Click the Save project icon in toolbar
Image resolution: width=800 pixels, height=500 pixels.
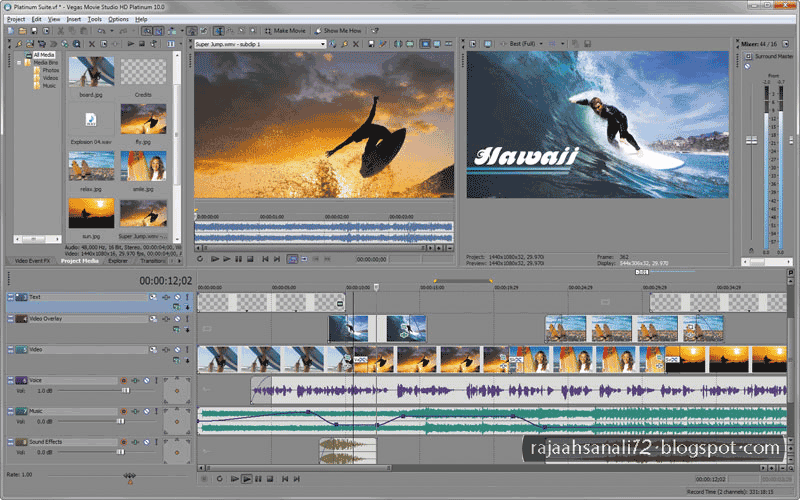tap(34, 31)
